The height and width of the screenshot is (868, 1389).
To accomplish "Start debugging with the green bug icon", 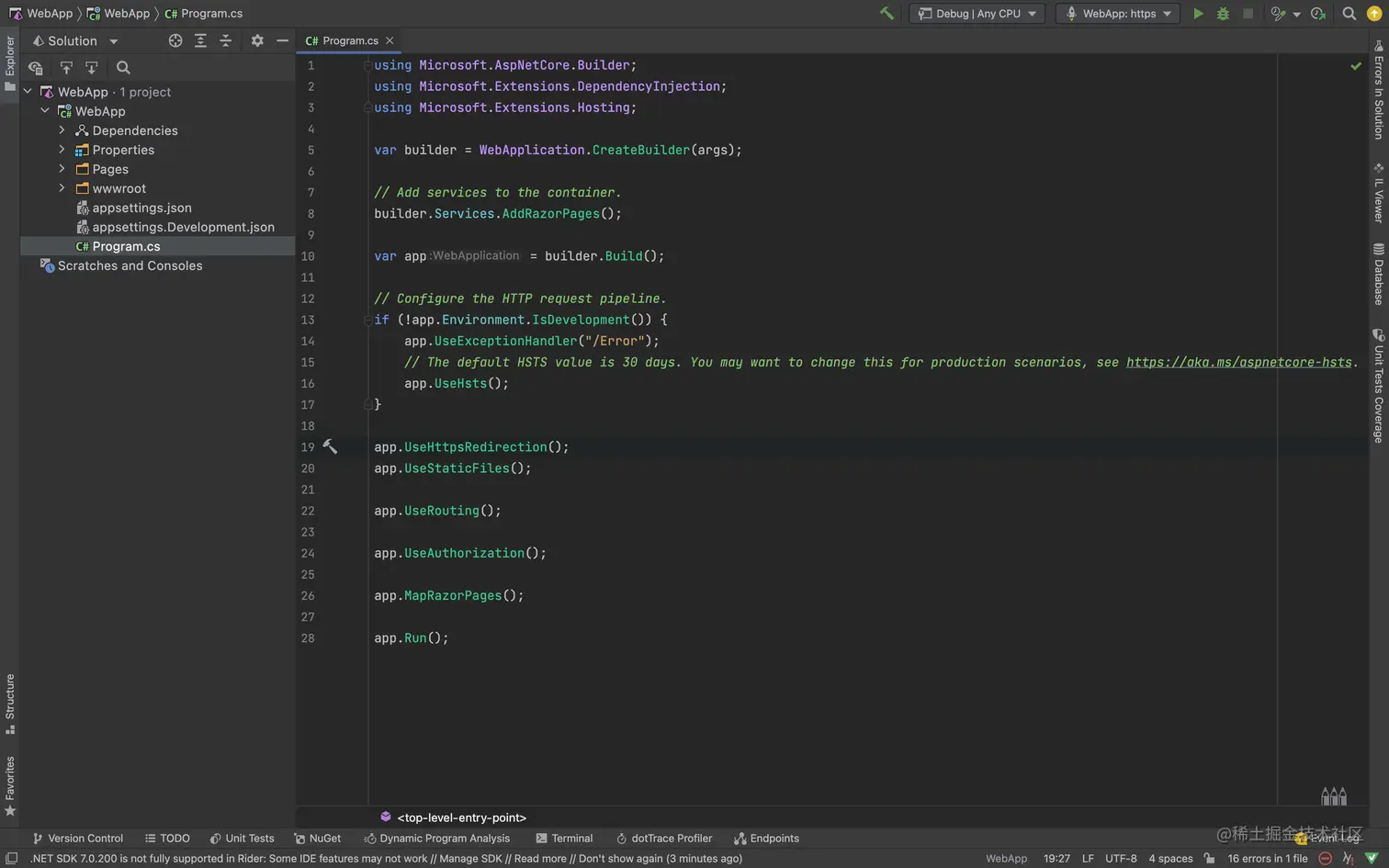I will pos(1223,14).
